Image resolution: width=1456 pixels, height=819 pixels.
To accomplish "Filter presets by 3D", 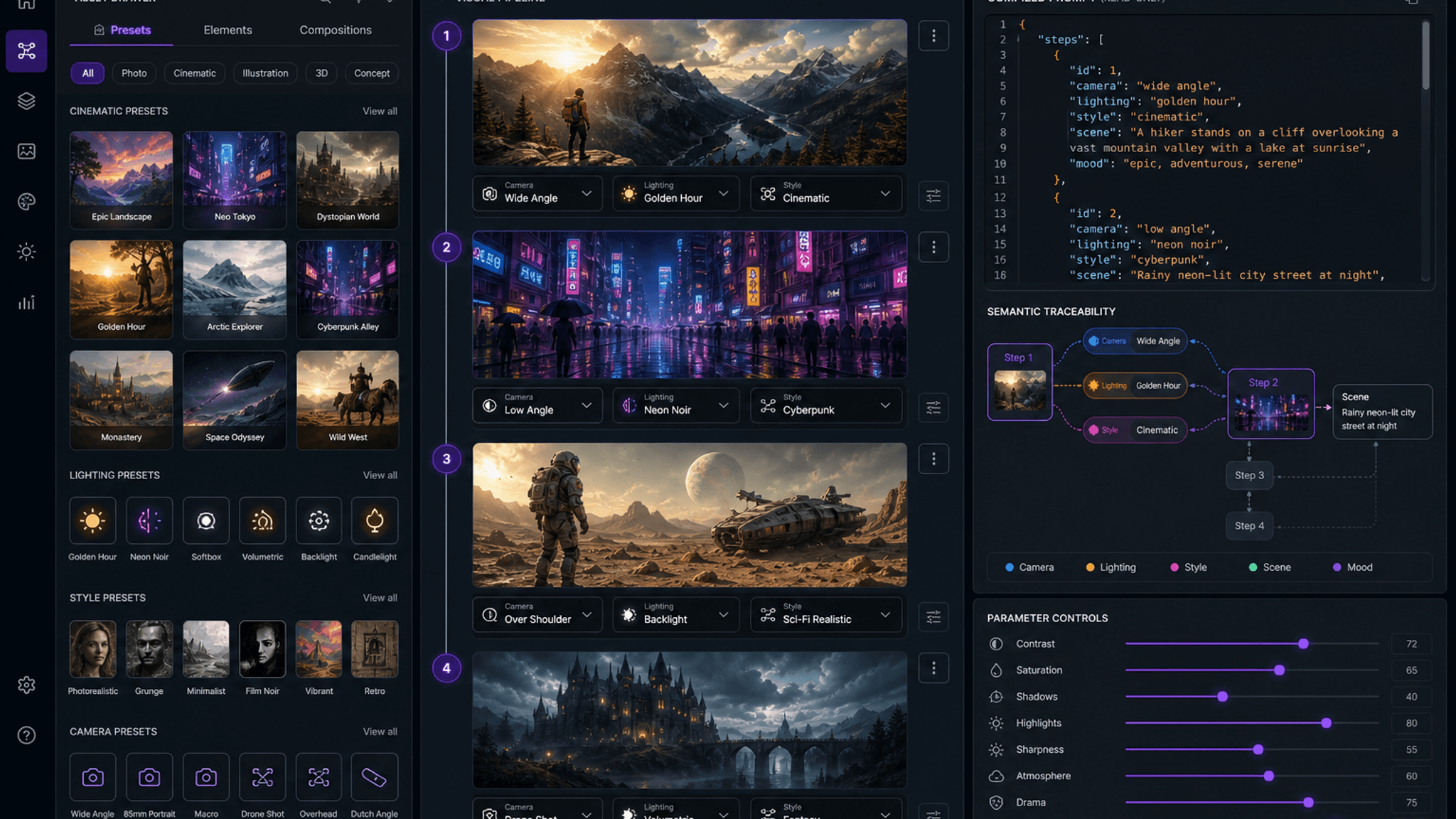I will click(321, 73).
